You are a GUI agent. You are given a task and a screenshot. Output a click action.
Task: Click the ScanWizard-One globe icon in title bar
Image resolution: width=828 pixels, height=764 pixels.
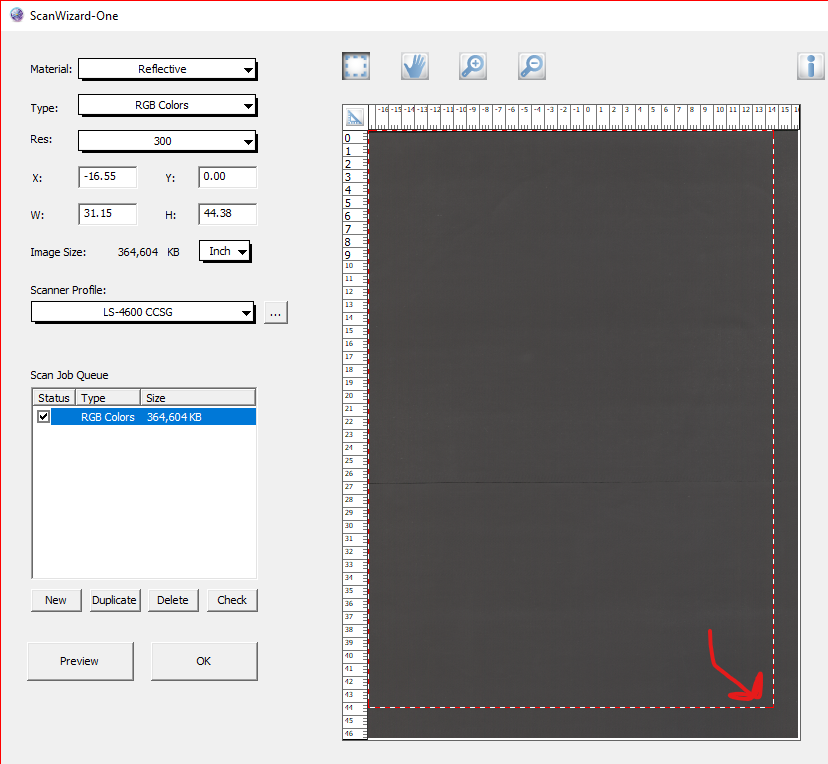pyautogui.click(x=15, y=15)
